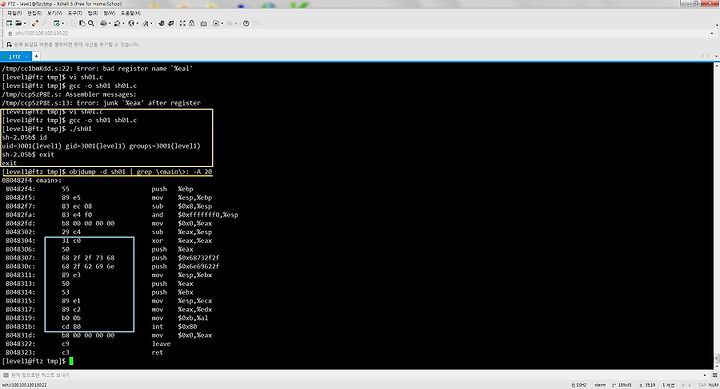
Task: Click the Open session folder icon
Action: pyautogui.click(x=18, y=23)
